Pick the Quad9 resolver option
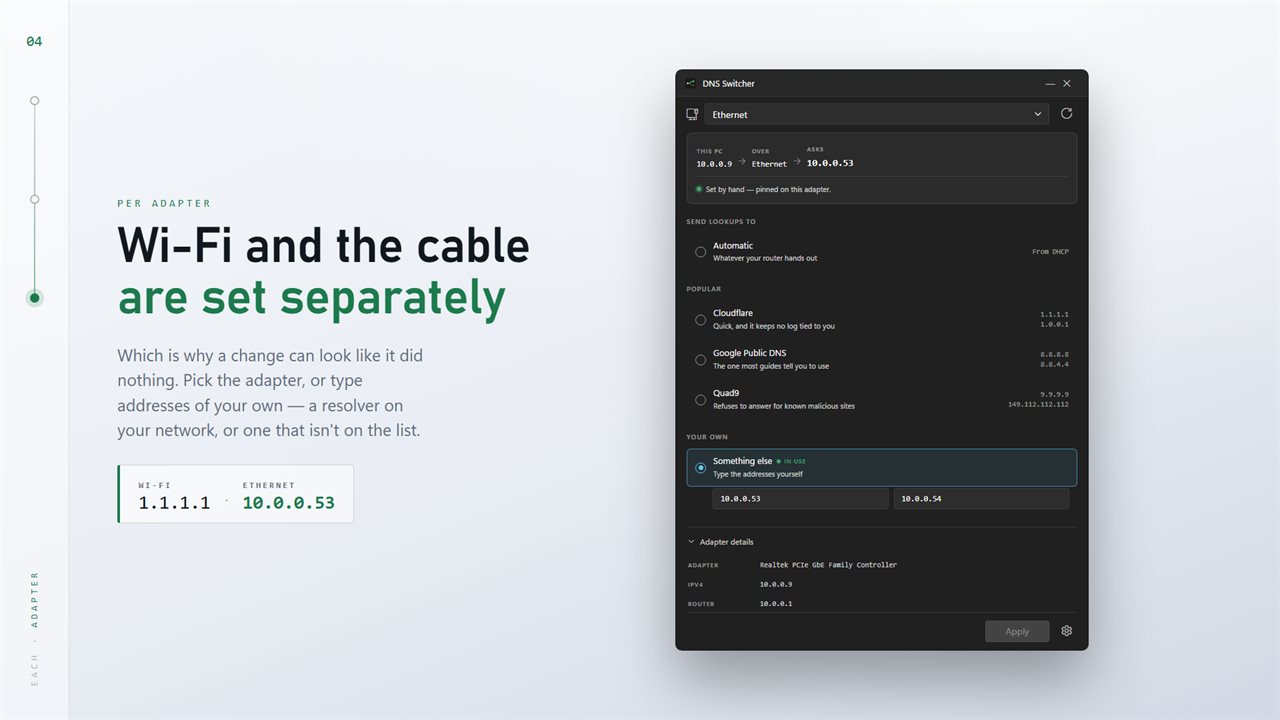 (x=882, y=400)
